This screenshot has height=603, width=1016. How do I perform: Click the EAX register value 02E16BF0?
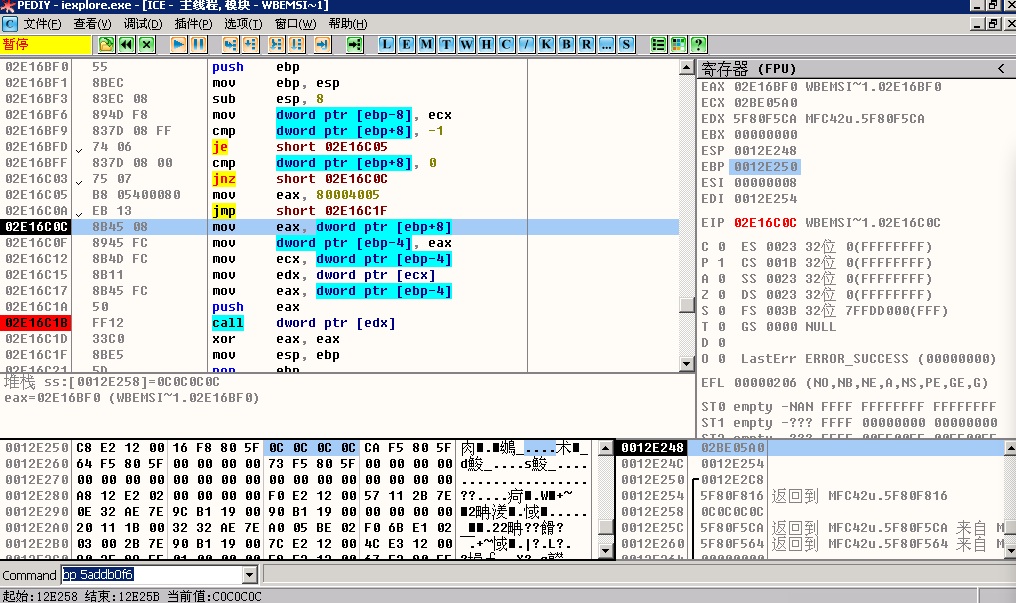tap(765, 87)
